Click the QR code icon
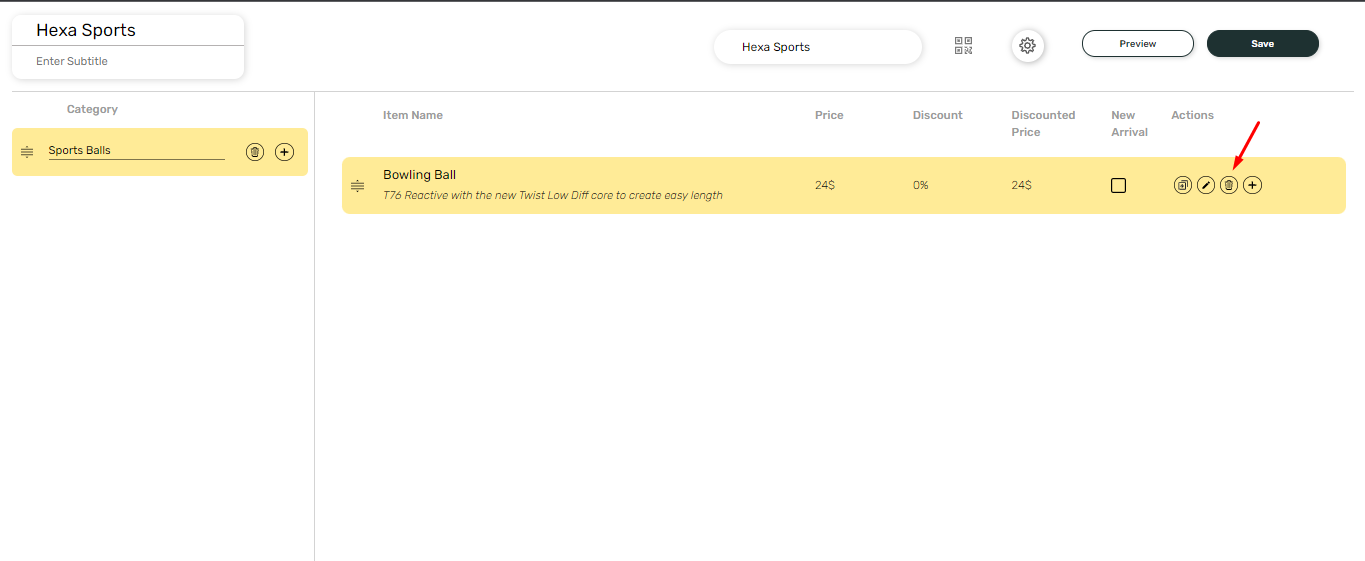Screen dimensions: 1365x561 coord(963,46)
